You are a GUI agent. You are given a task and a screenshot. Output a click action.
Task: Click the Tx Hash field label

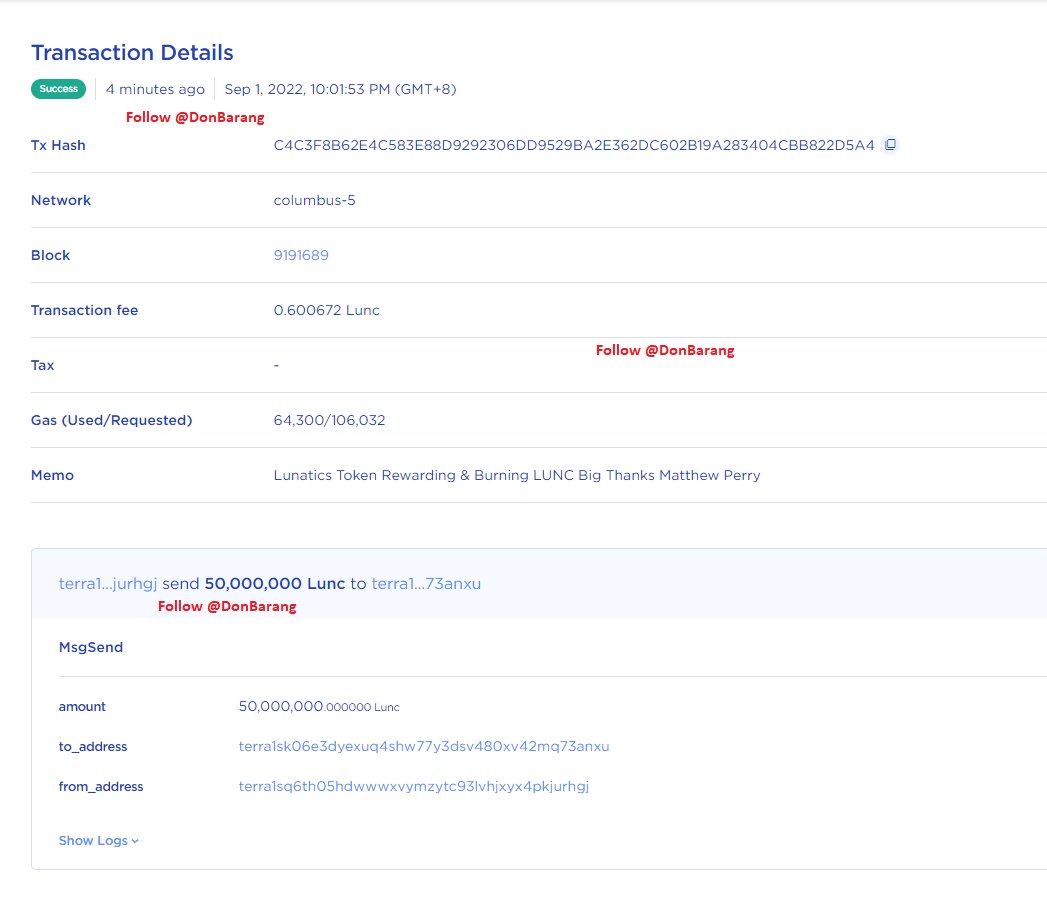click(x=58, y=145)
